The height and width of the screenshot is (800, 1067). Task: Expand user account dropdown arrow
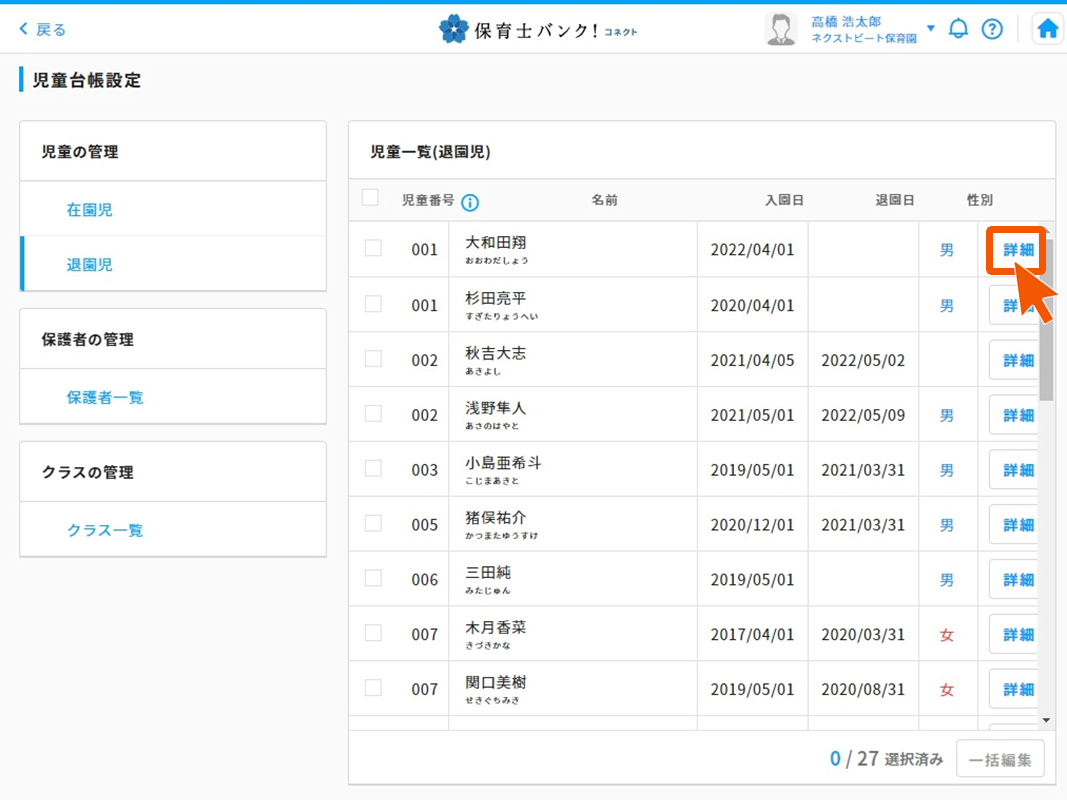[930, 28]
